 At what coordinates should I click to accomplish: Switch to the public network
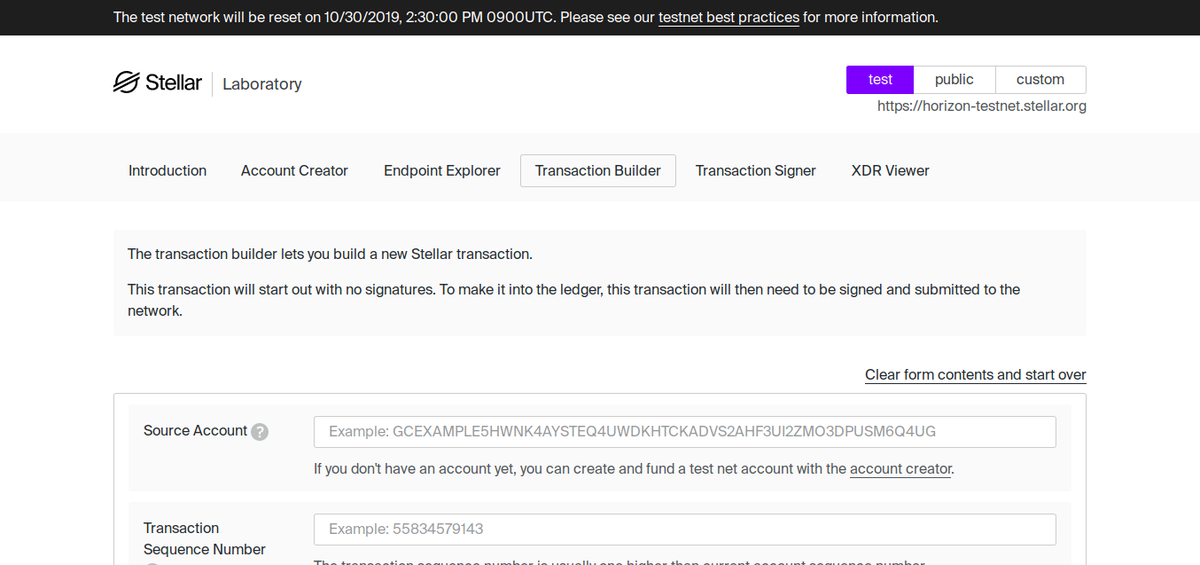[954, 80]
